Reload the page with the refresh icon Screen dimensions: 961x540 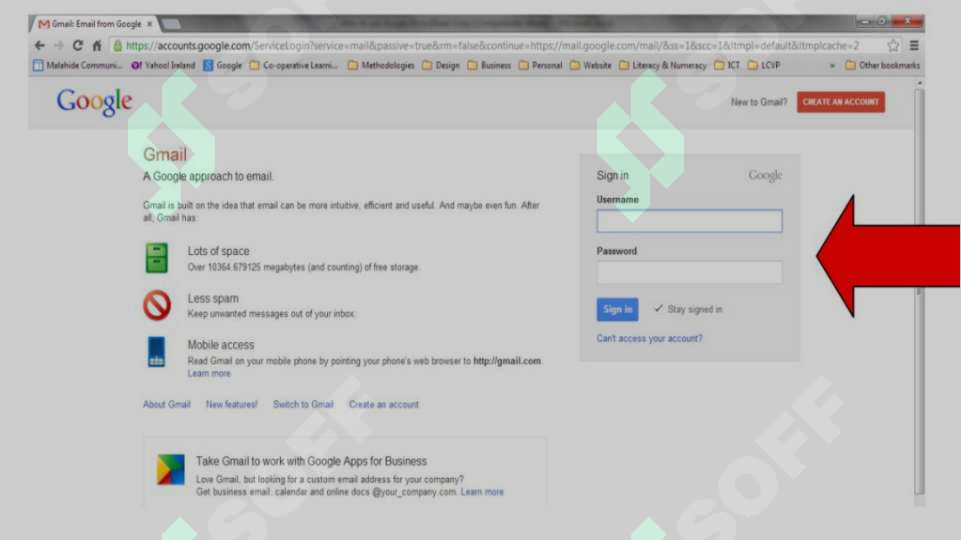click(x=78, y=45)
